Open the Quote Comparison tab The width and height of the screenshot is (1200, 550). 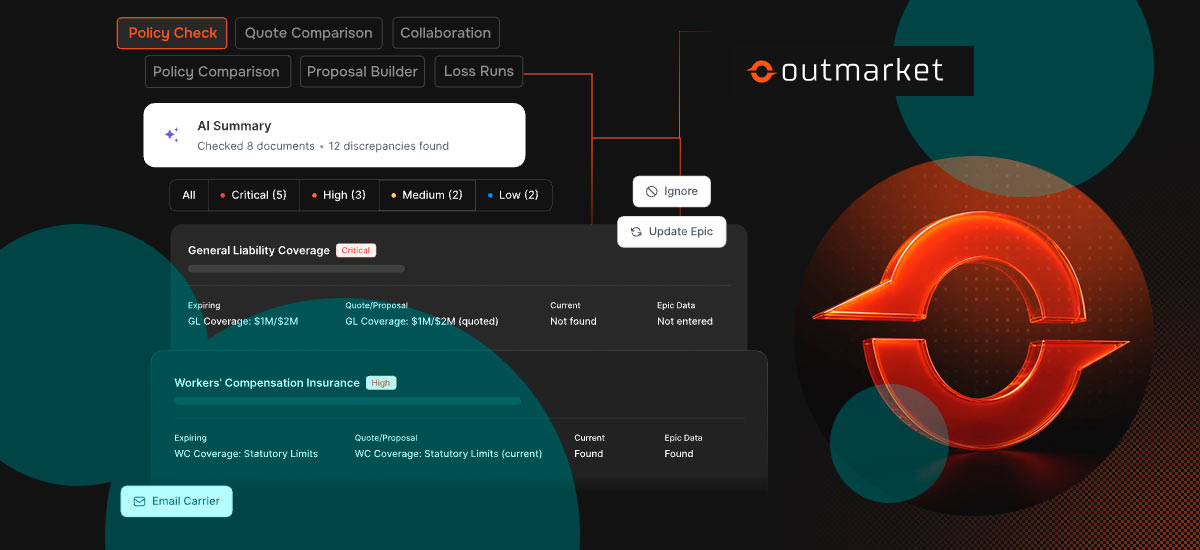tap(308, 33)
